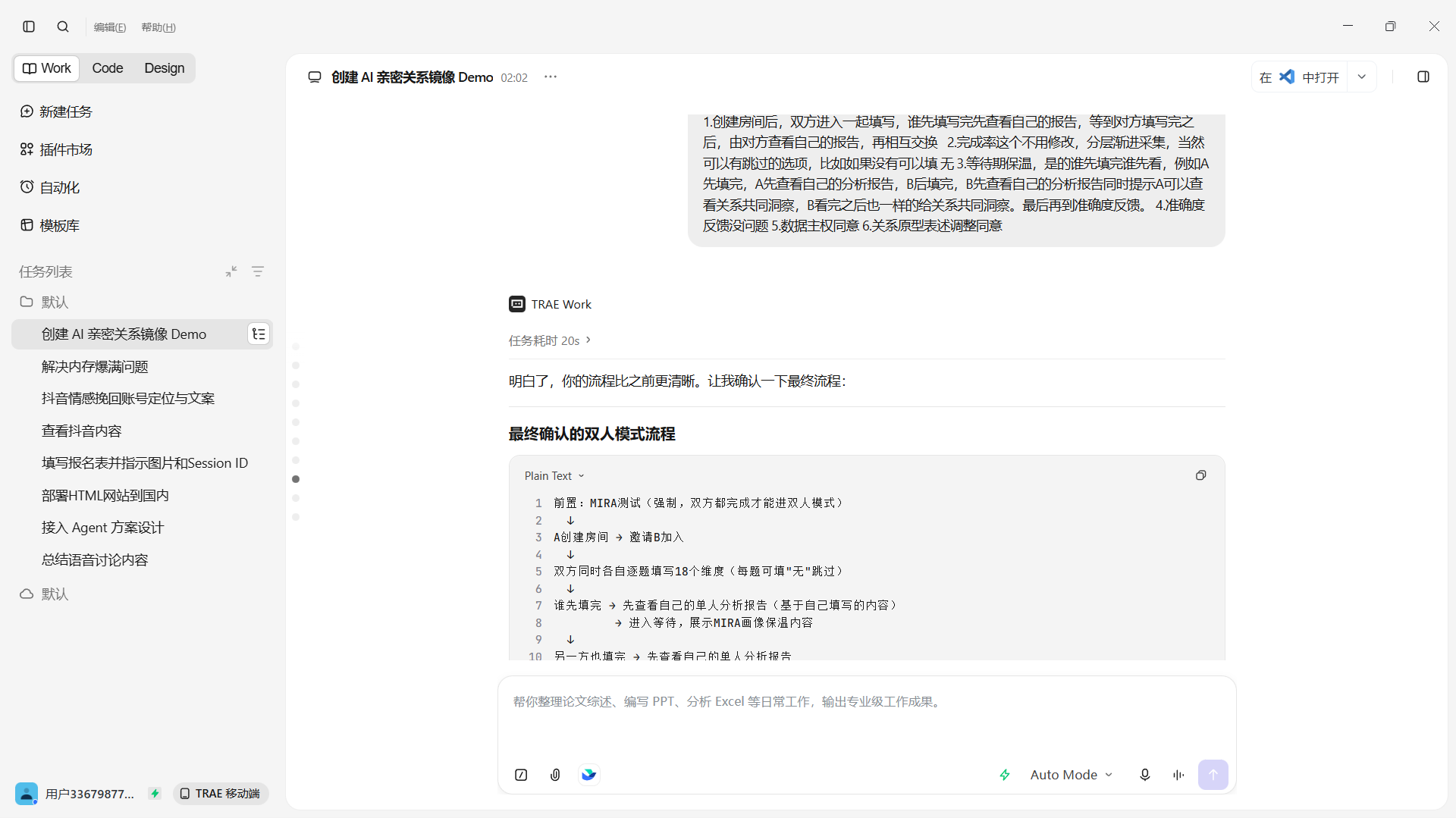Attach a file with the paperclip icon
The image size is (1456, 818).
pyautogui.click(x=555, y=775)
